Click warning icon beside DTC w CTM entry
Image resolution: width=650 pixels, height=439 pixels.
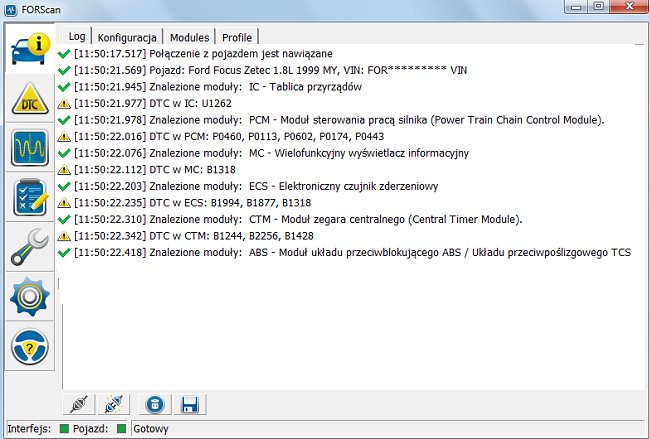pyautogui.click(x=64, y=236)
